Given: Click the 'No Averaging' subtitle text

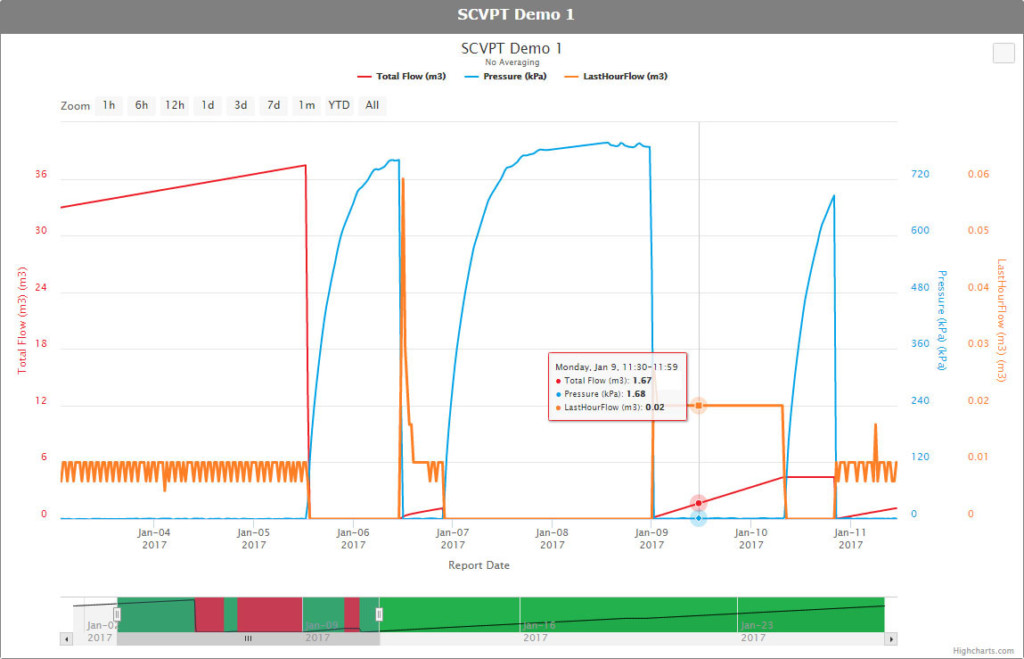Looking at the screenshot, I should pos(512,62).
